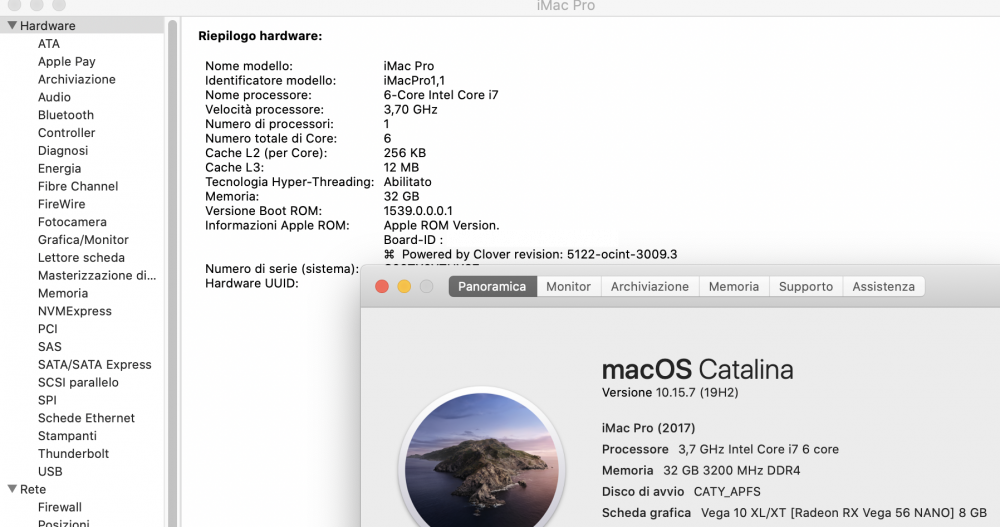Select Apple Pay in sidebar

[66, 61]
